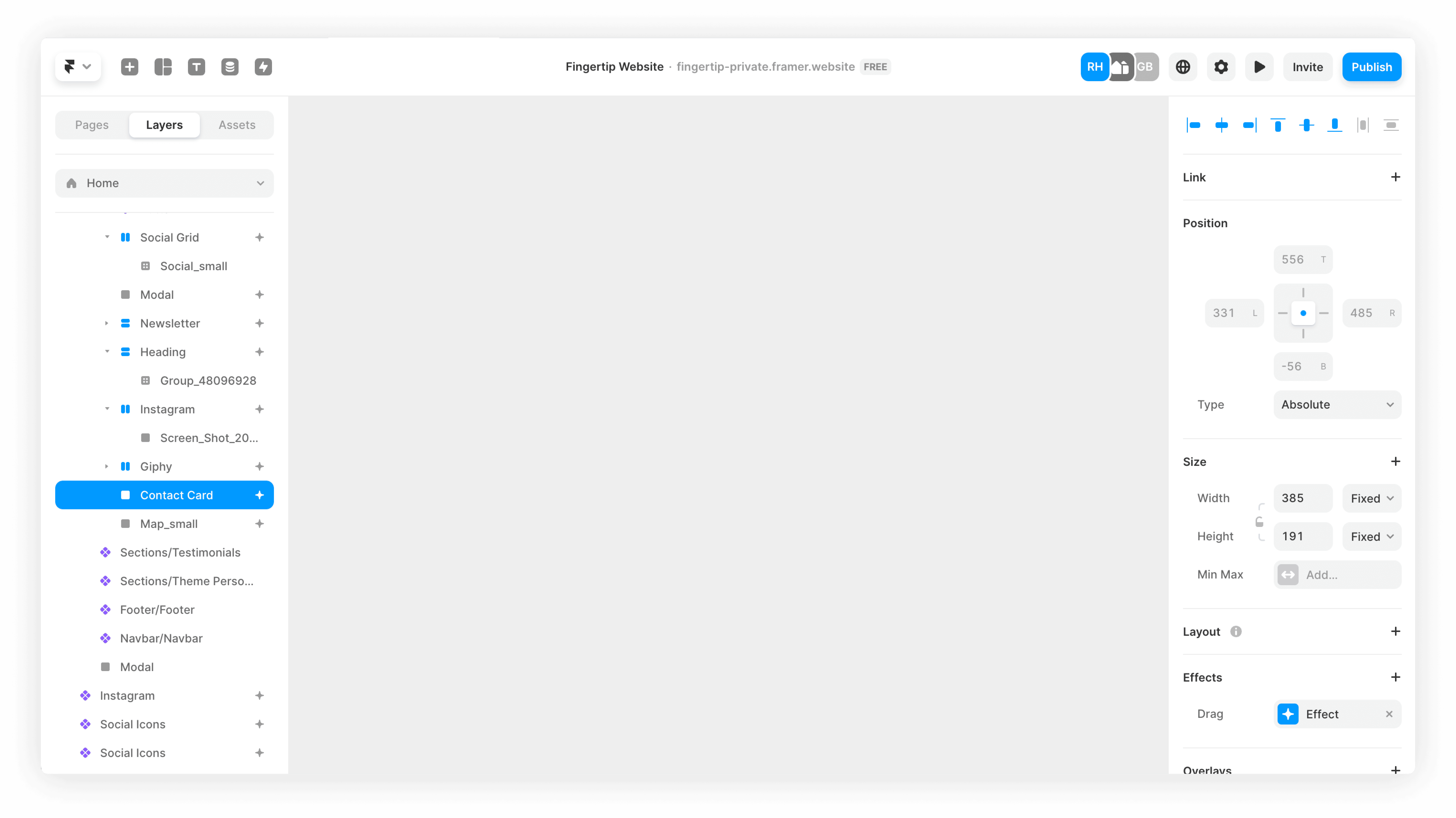The height and width of the screenshot is (818, 1456).
Task: Open project settings gear icon
Action: (x=1221, y=67)
